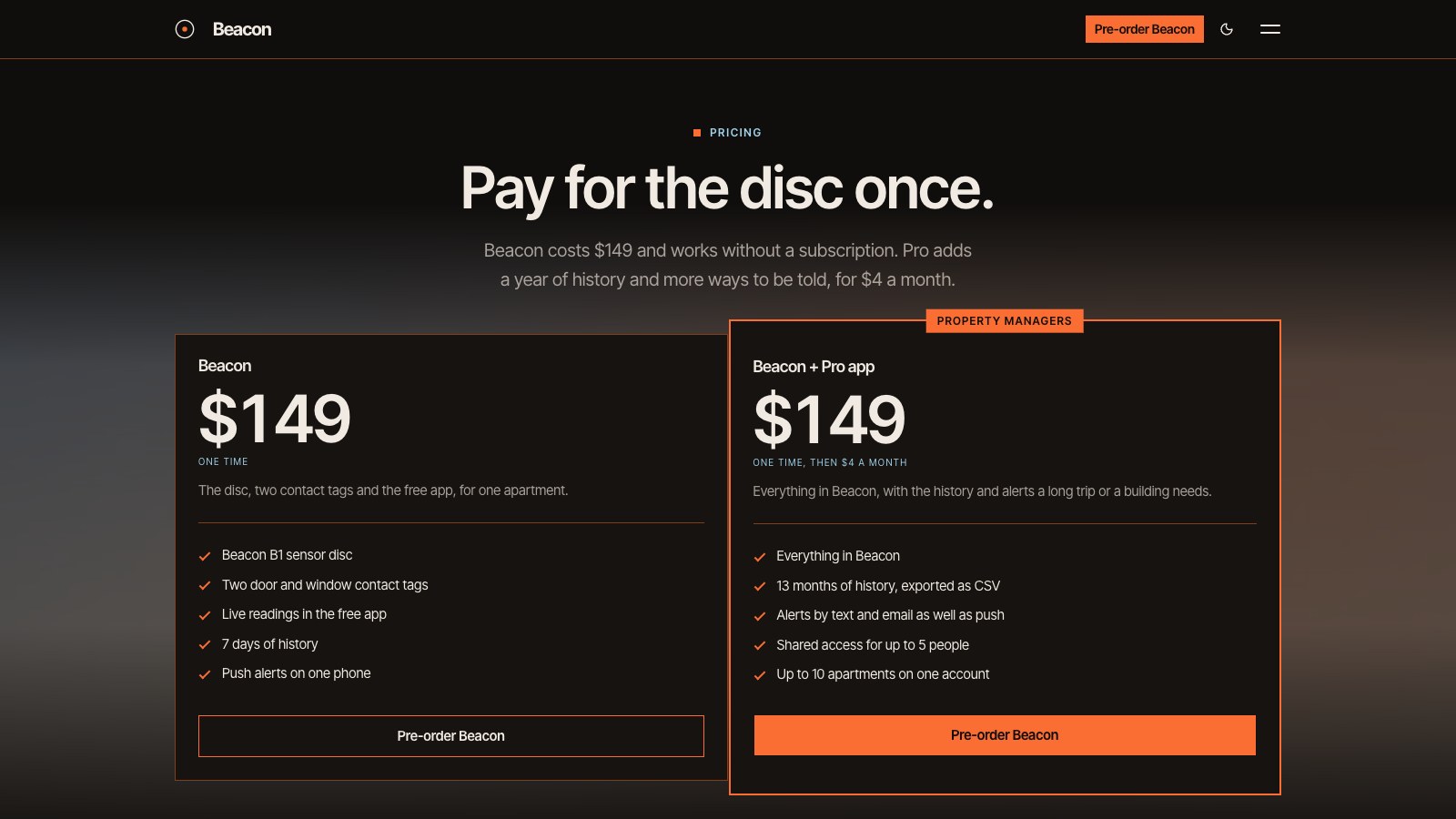The height and width of the screenshot is (819, 1456).
Task: Click the Beacon + Pro app plan title
Action: (814, 367)
